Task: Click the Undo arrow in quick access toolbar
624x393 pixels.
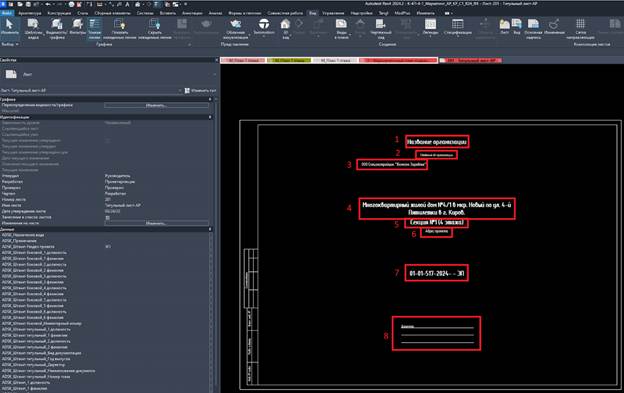Action: pos(48,4)
